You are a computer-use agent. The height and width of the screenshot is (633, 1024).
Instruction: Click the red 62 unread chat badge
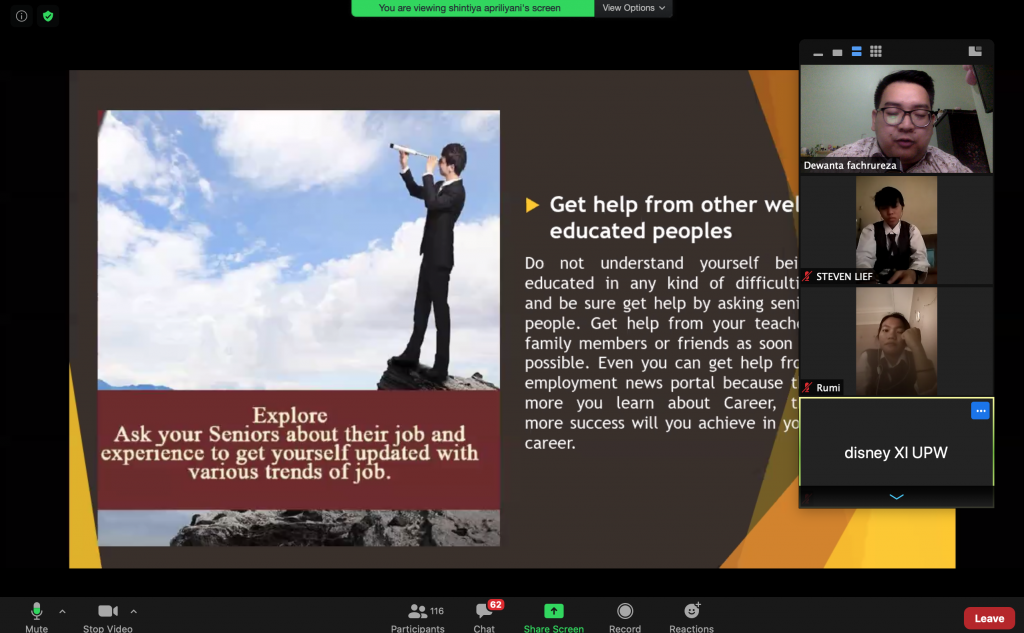(496, 605)
